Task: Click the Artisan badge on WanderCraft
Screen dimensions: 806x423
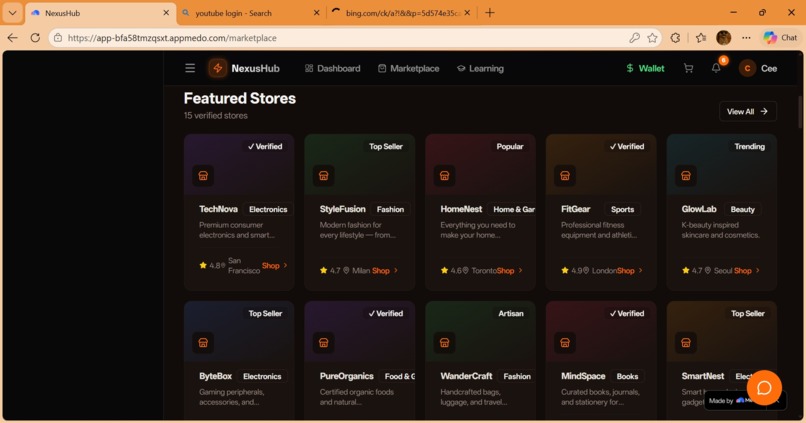Action: click(x=510, y=314)
